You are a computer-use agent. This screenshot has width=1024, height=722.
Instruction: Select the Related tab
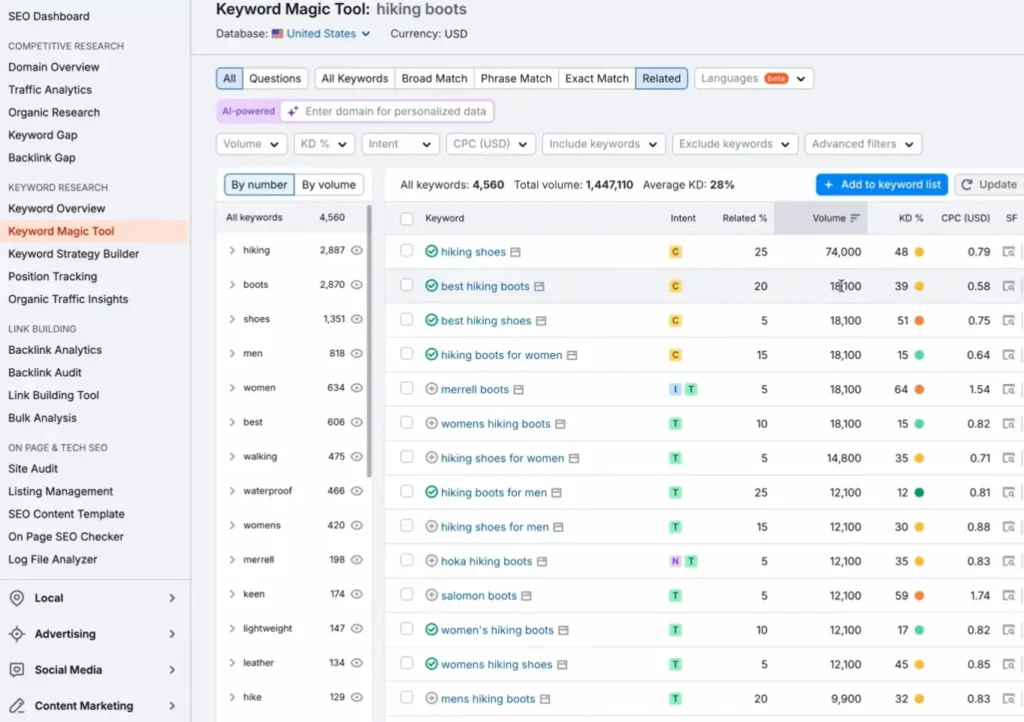(x=661, y=78)
